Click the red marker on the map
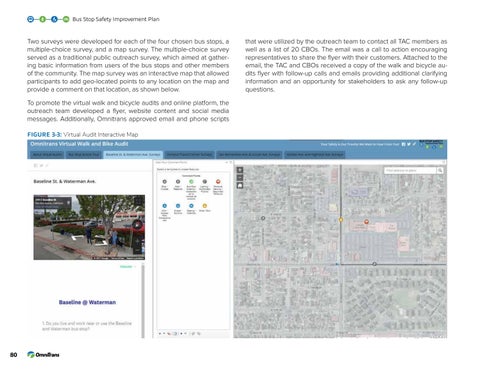This screenshot has height=371, width=480. coord(366,222)
